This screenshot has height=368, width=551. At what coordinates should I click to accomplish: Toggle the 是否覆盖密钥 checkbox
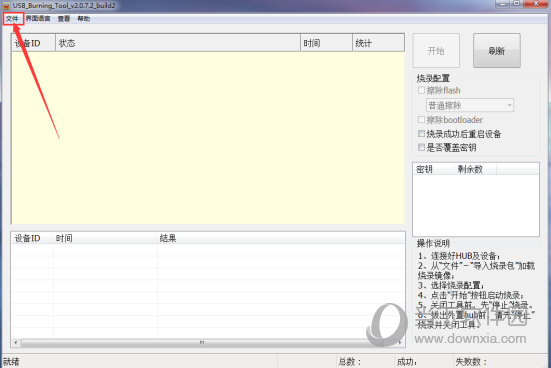click(x=421, y=147)
